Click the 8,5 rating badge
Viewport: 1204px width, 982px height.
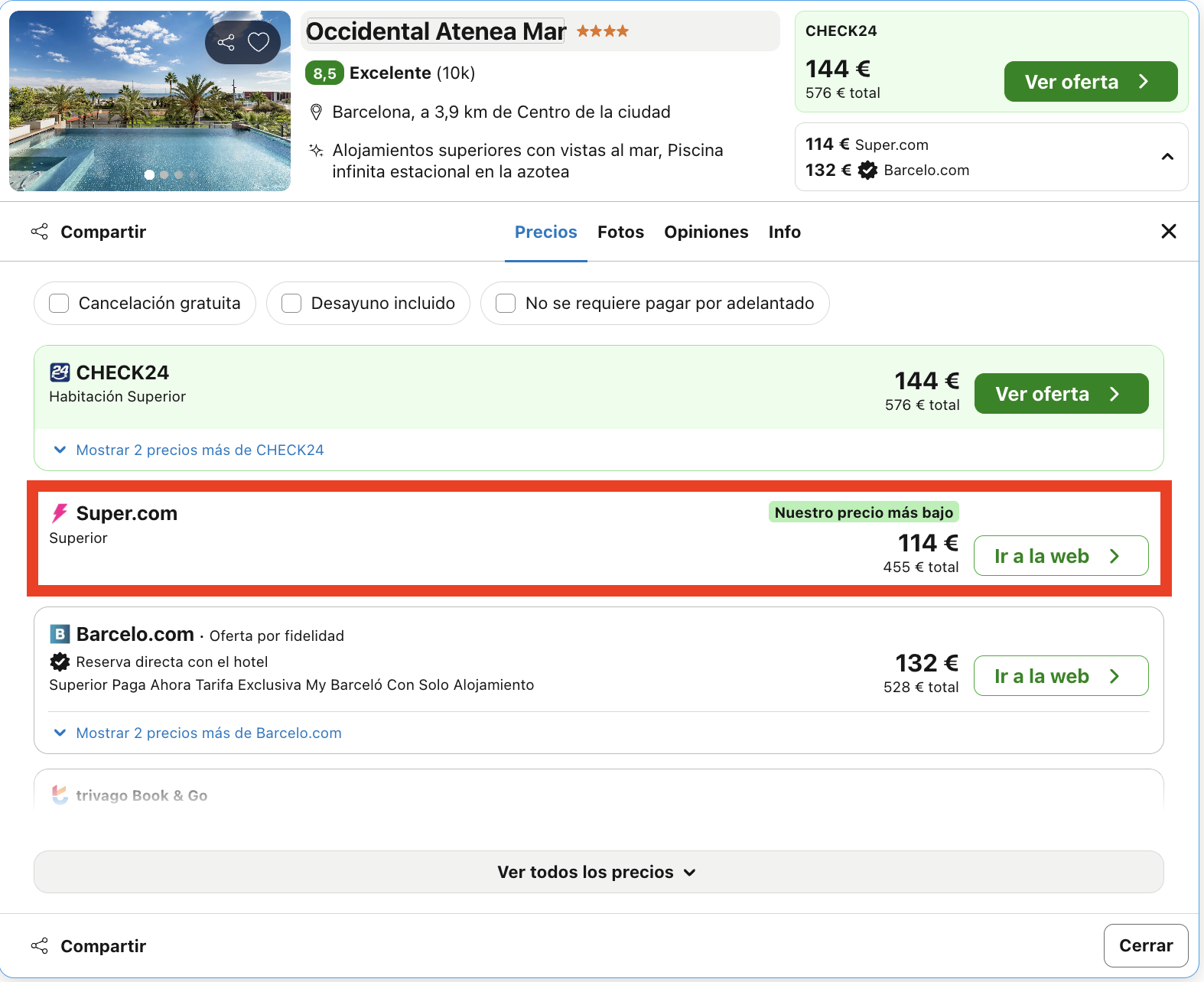[324, 73]
